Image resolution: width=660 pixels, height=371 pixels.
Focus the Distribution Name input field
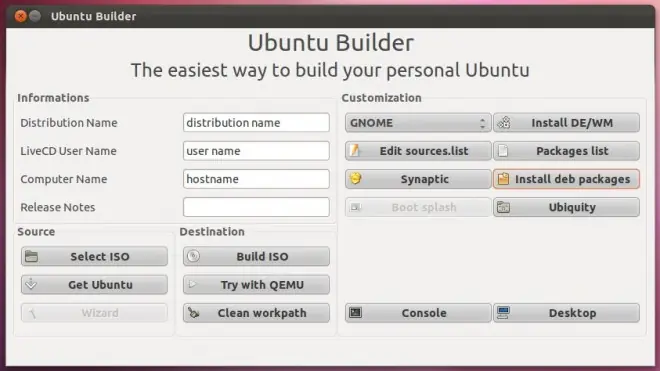point(256,123)
